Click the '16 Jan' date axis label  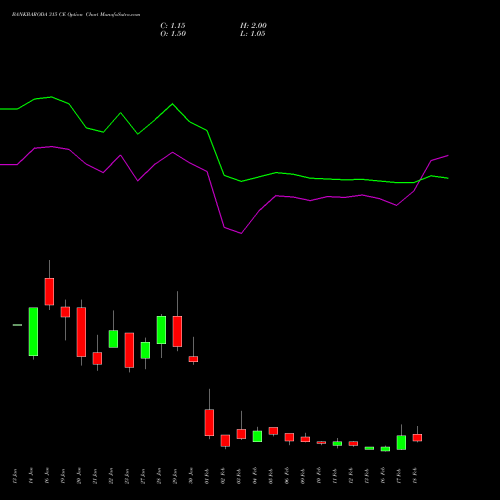pyautogui.click(x=47, y=476)
